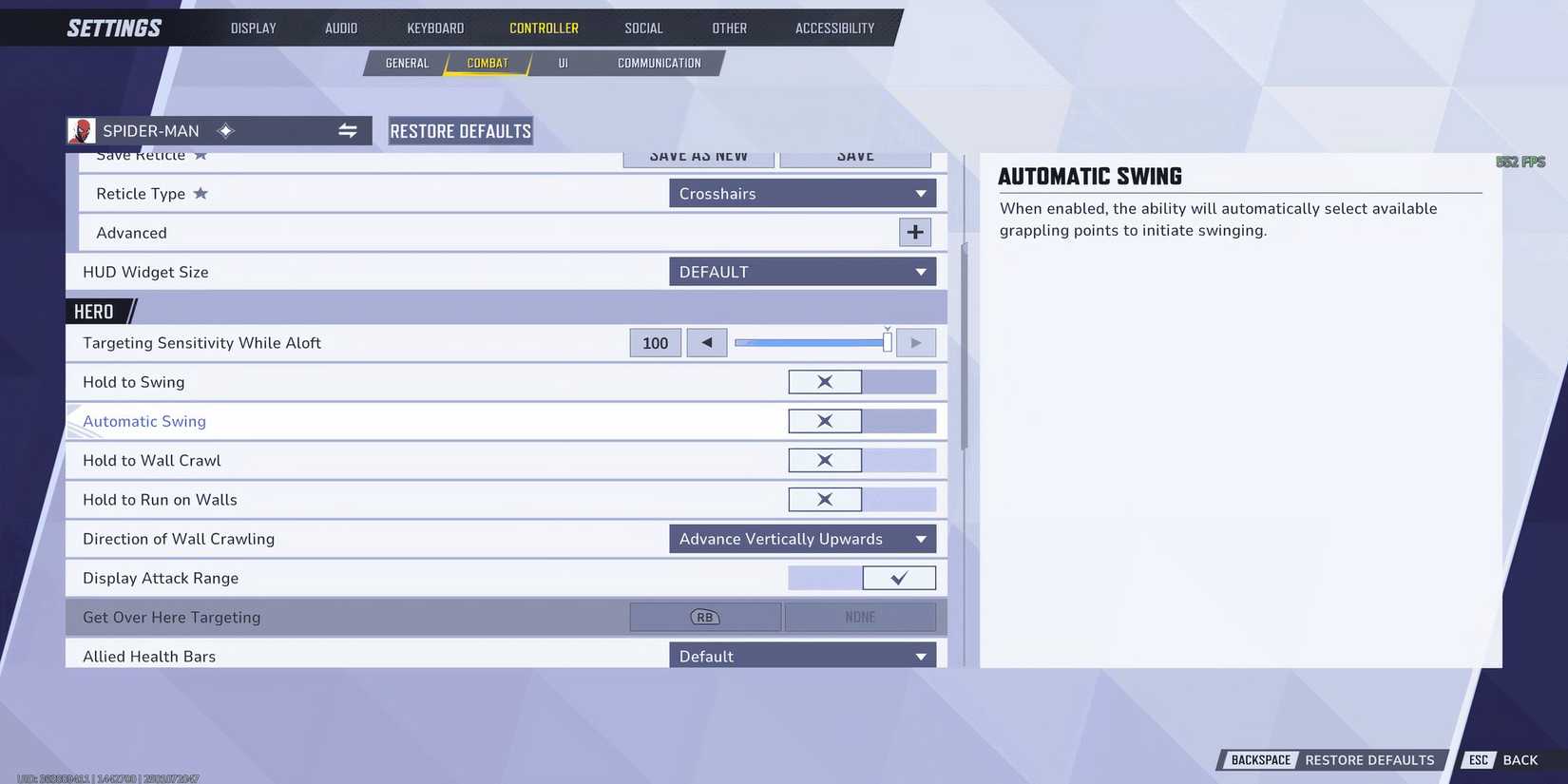Swap hero using the double-arrow icon

click(x=348, y=131)
